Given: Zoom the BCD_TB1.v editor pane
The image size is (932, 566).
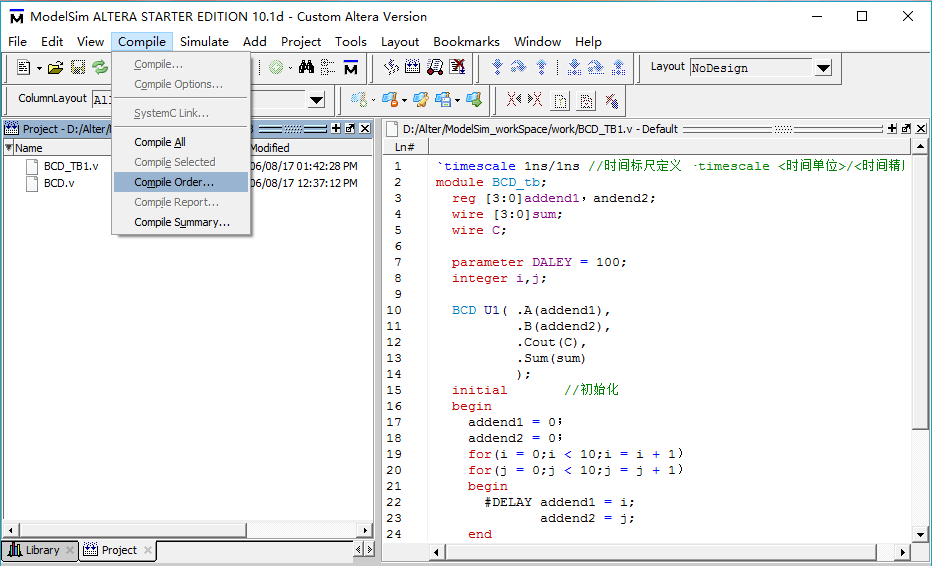Looking at the screenshot, I should pyautogui.click(x=893, y=129).
